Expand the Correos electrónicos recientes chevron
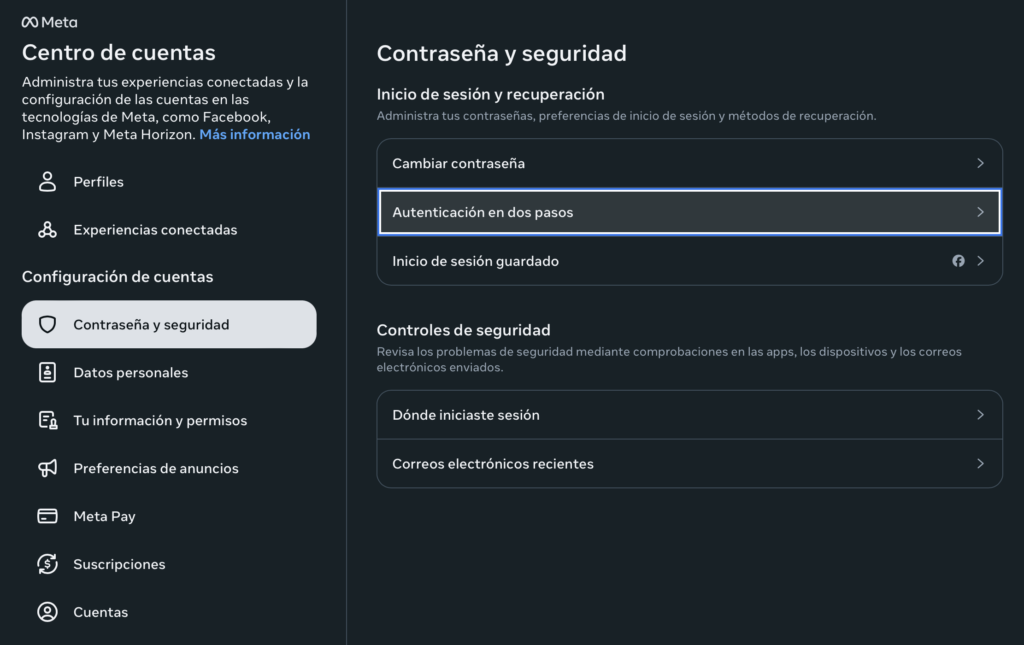1024x645 pixels. (x=980, y=464)
